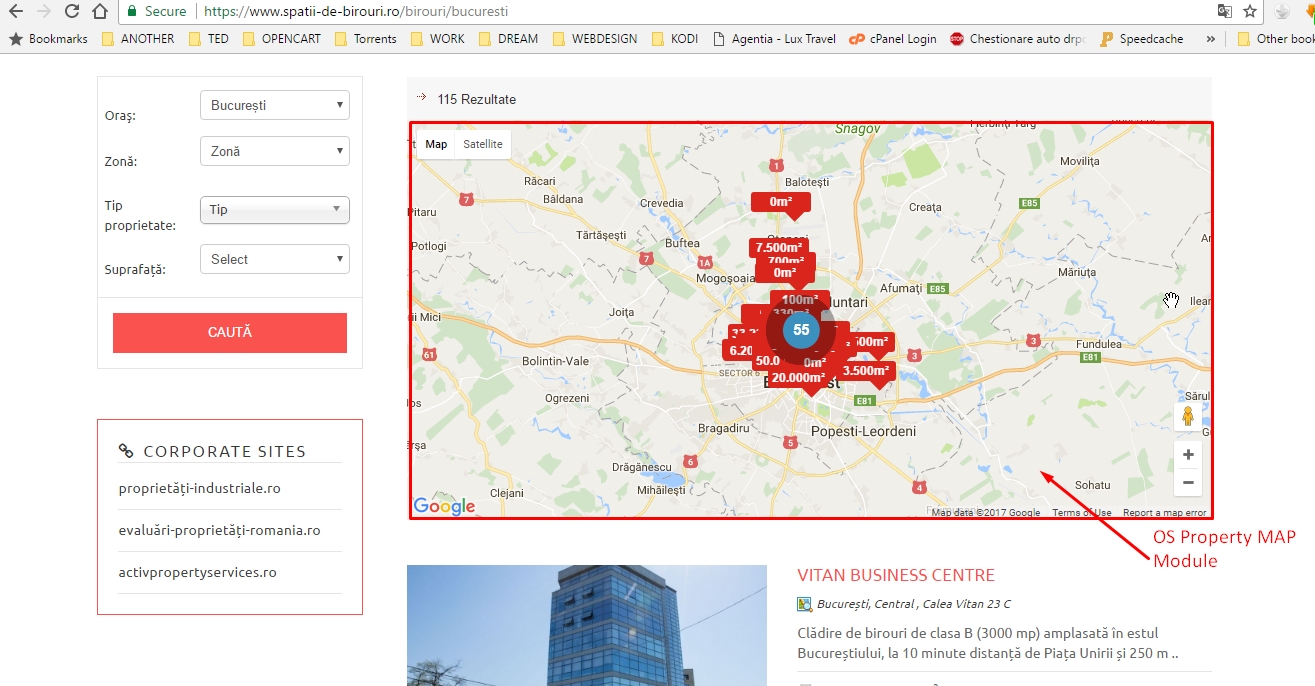Select the Street View pegman icon

coord(1188,416)
